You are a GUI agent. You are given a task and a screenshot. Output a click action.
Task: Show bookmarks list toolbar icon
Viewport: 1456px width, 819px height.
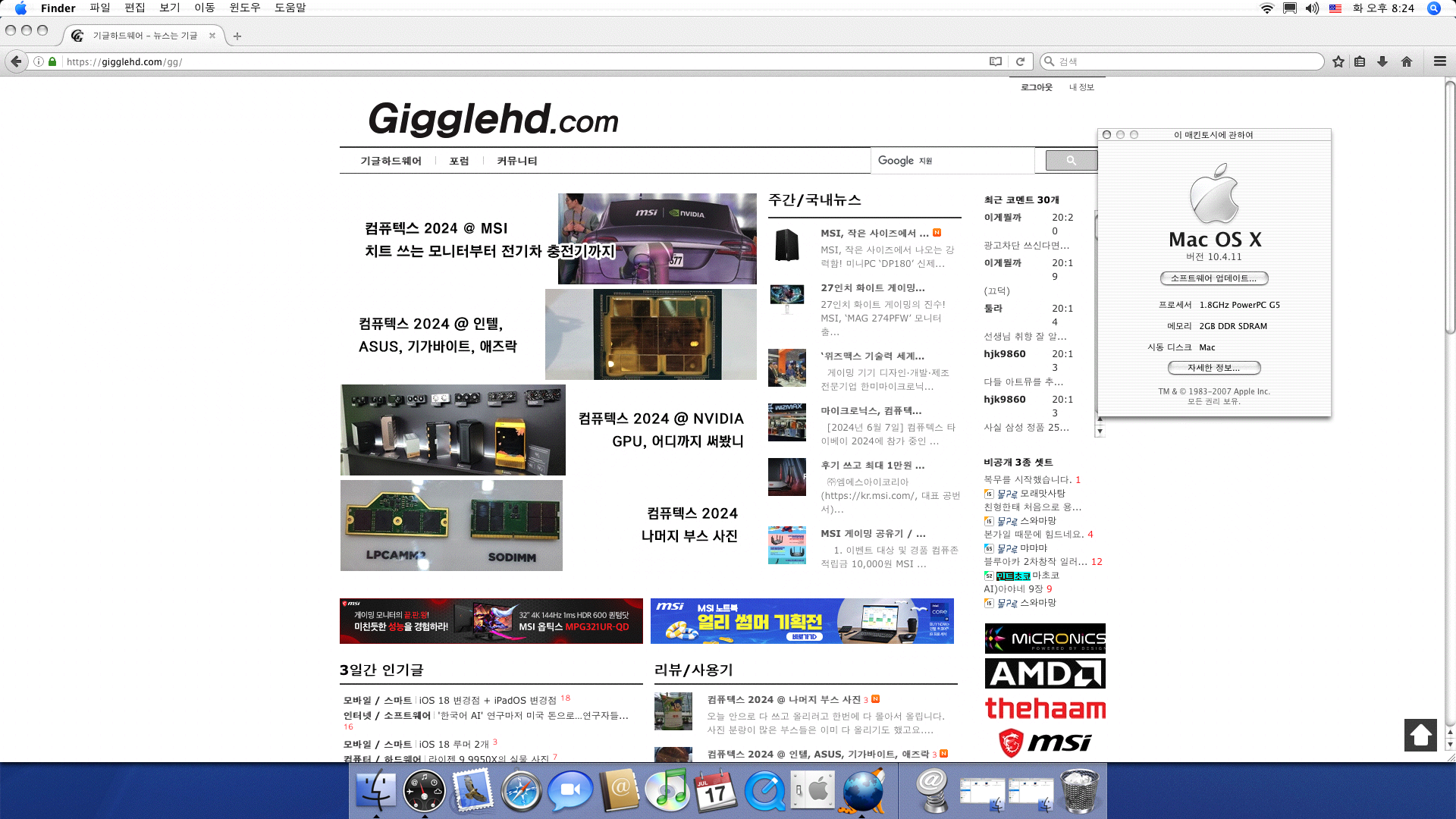click(1360, 61)
